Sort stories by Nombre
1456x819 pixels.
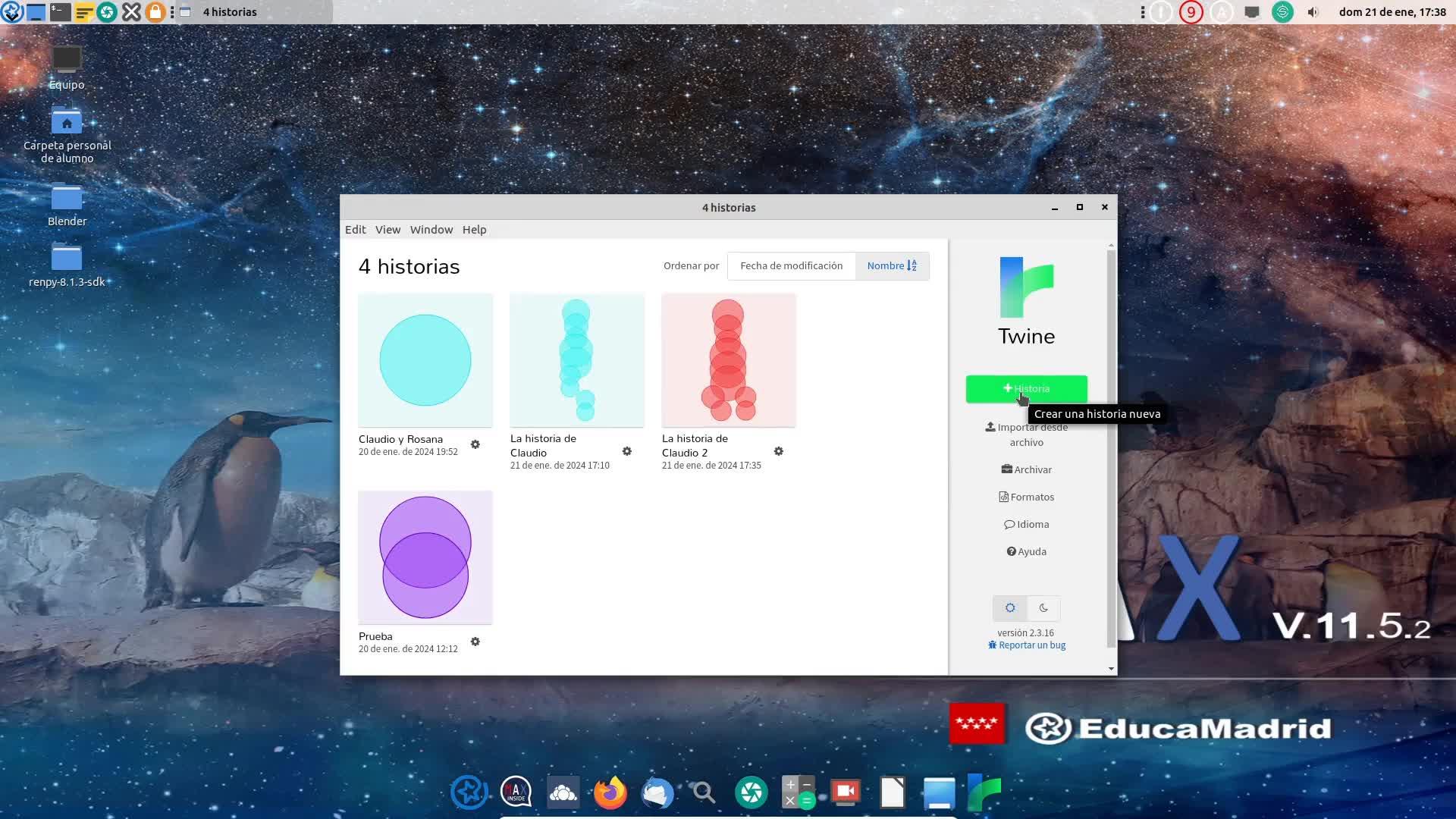click(892, 266)
